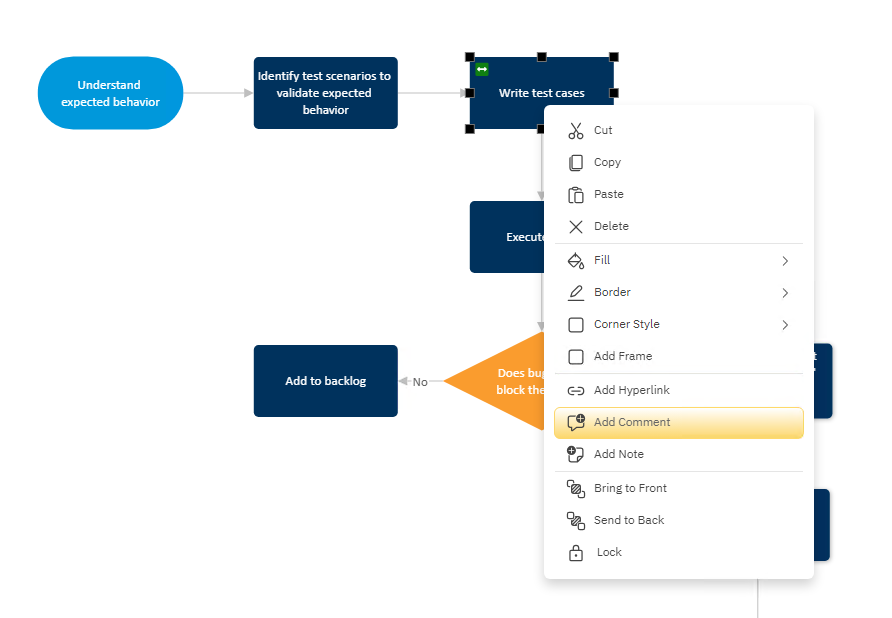The height and width of the screenshot is (618, 892).
Task: Select Send to Back menu entry
Action: [628, 521]
